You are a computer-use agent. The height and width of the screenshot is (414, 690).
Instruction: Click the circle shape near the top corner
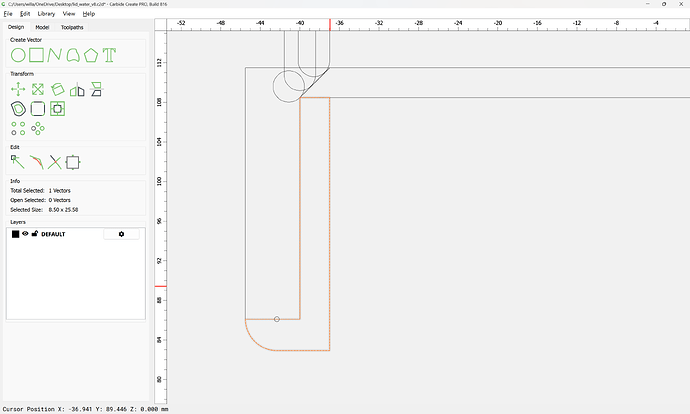289,86
